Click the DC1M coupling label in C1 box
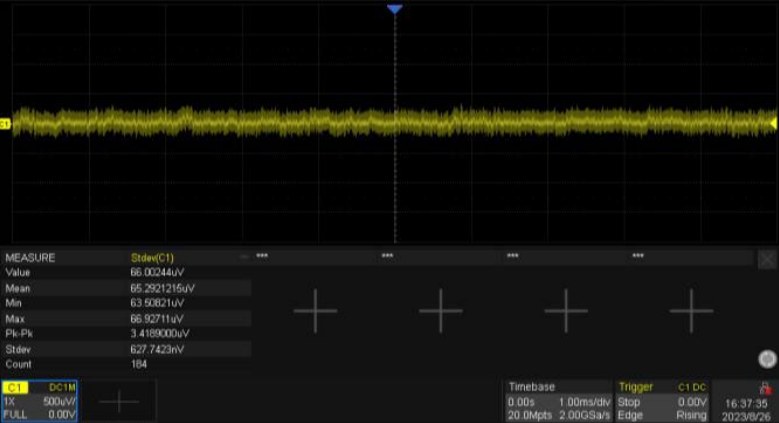The height and width of the screenshot is (423, 779). coord(62,387)
